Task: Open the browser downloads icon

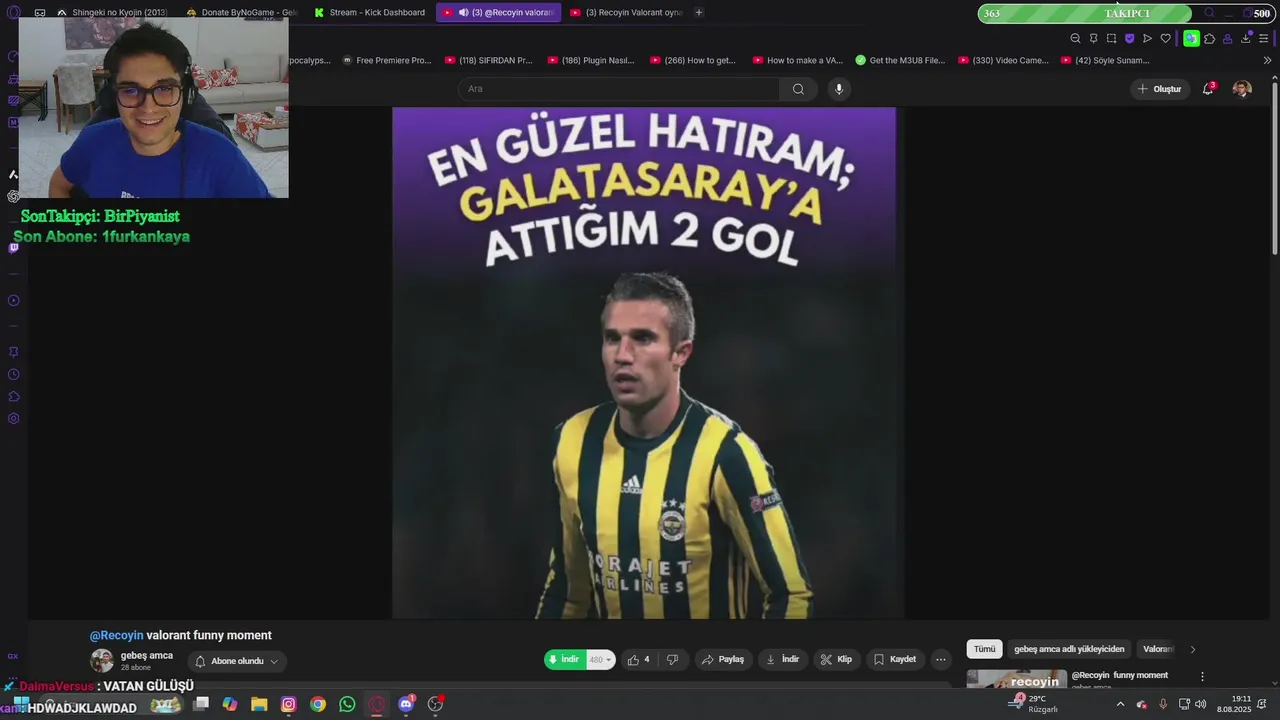Action: [x=1245, y=38]
